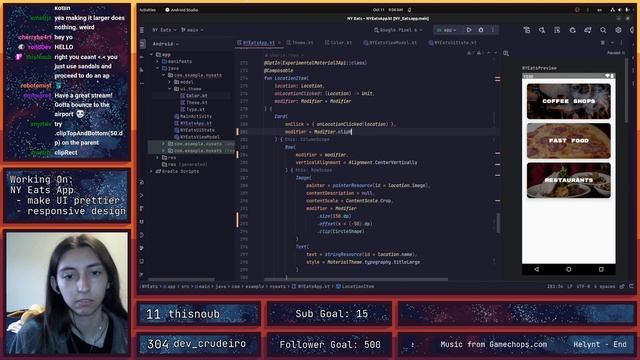
Task: Click the FAST FOOD card in preview
Action: 569,141
